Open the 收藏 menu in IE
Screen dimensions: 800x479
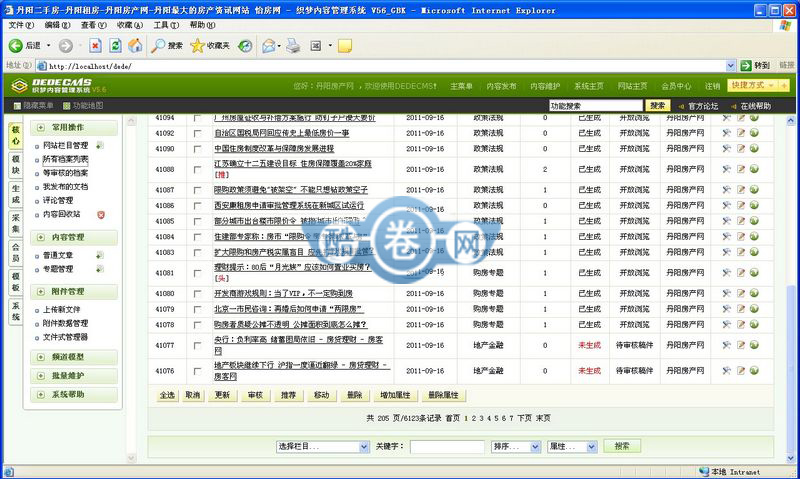click(130, 25)
